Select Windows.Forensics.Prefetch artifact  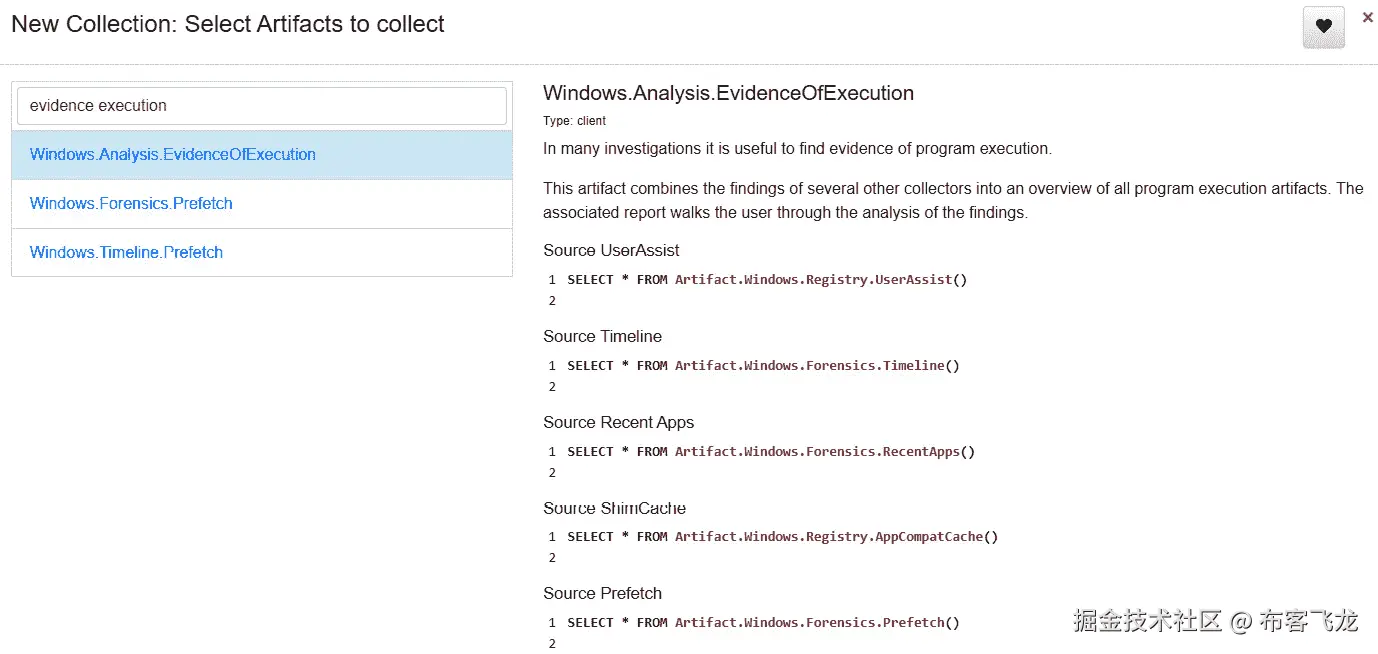131,204
